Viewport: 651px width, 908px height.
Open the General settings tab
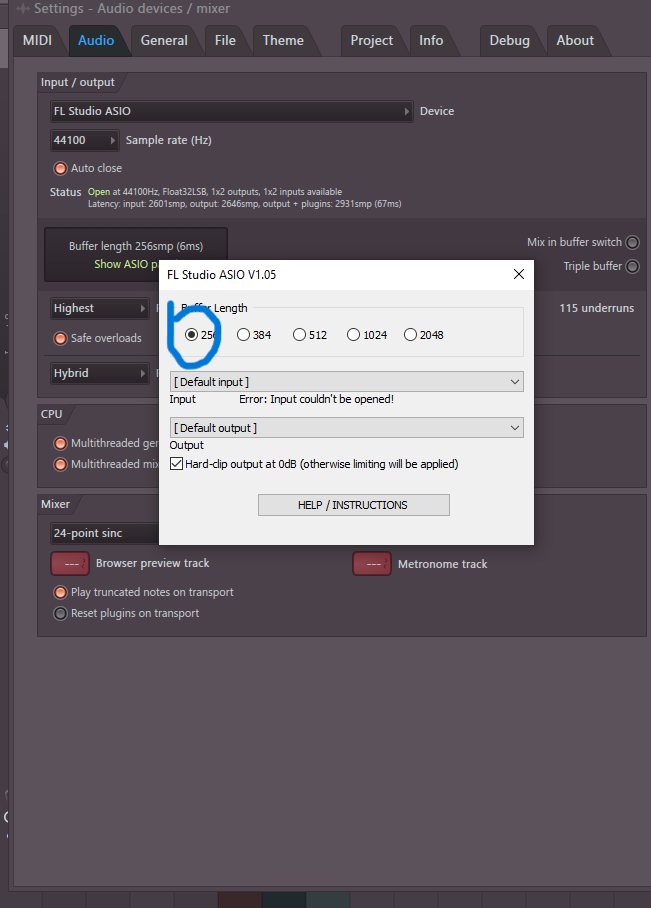164,41
